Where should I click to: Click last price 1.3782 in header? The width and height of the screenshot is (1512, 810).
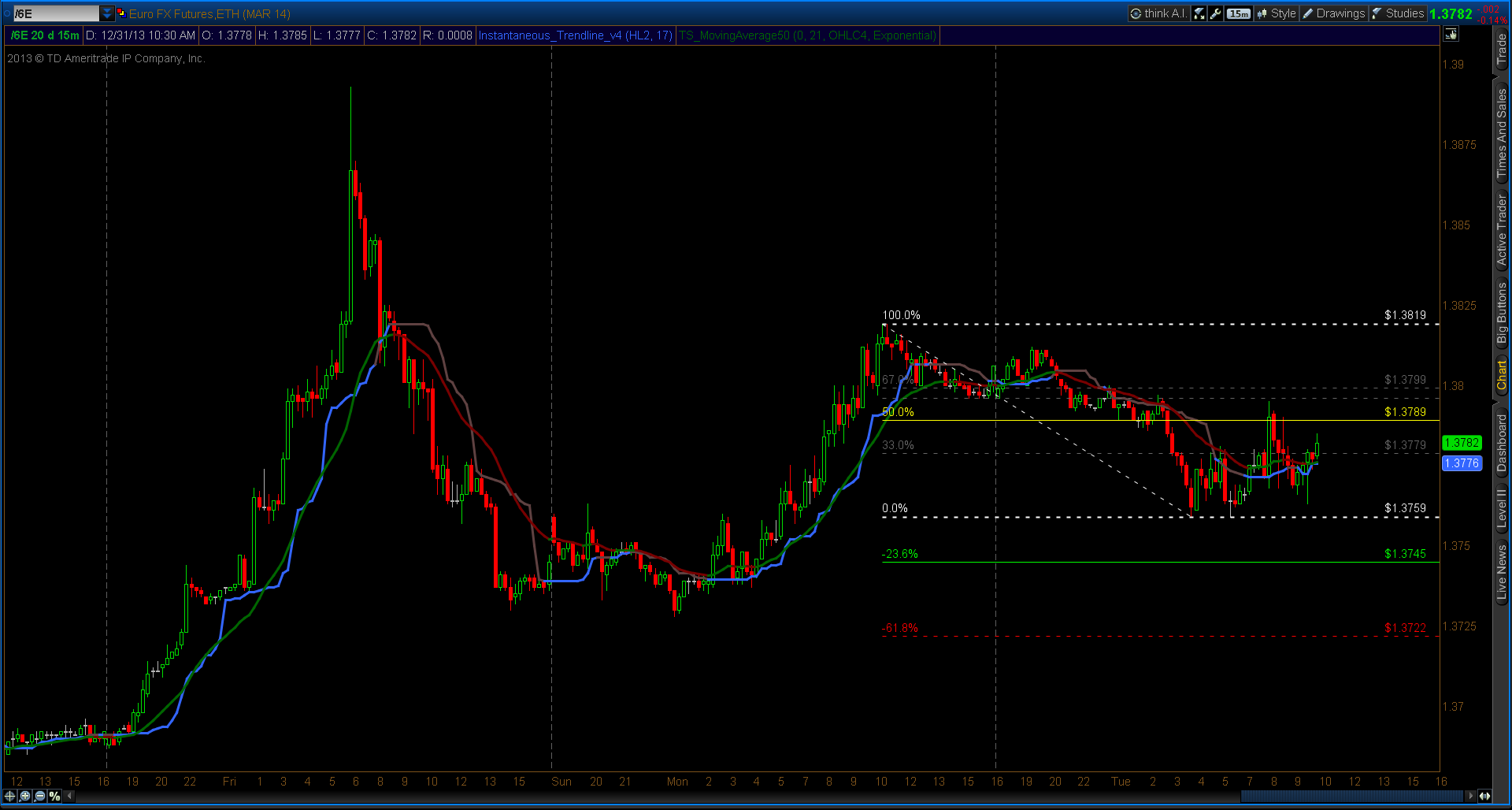point(1451,13)
